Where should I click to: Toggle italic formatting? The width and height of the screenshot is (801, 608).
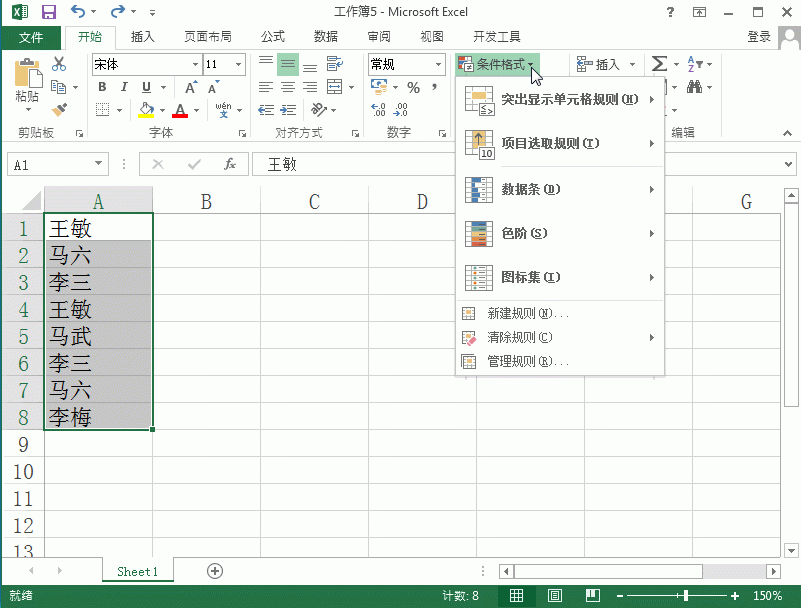pyautogui.click(x=124, y=87)
